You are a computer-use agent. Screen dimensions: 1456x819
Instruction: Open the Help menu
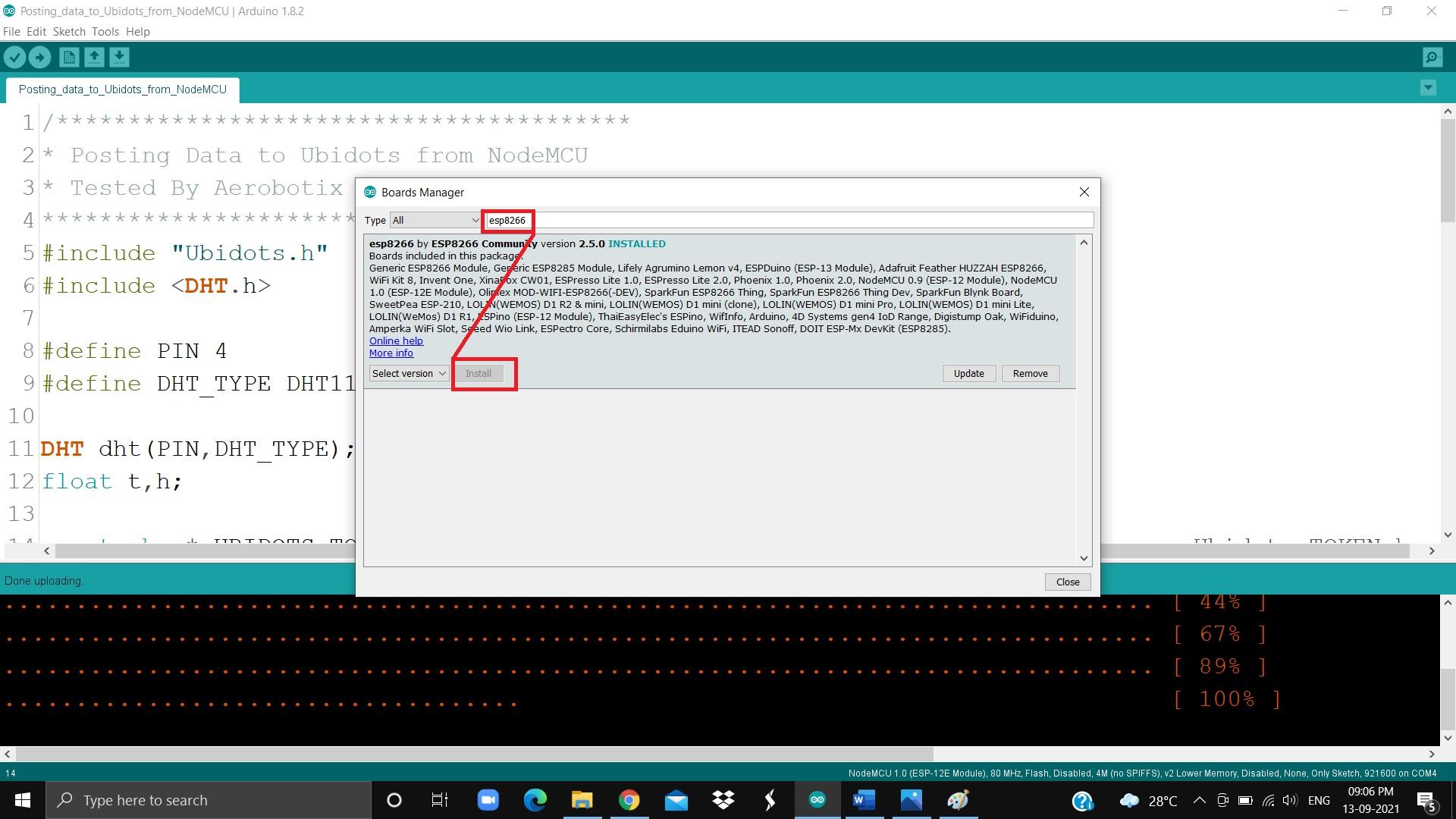[138, 32]
